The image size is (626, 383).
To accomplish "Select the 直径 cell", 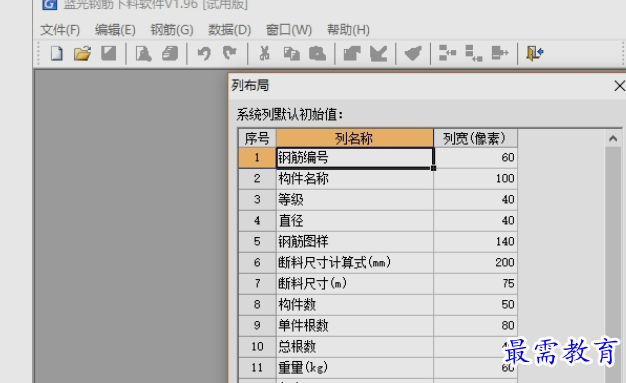I will click(355, 220).
